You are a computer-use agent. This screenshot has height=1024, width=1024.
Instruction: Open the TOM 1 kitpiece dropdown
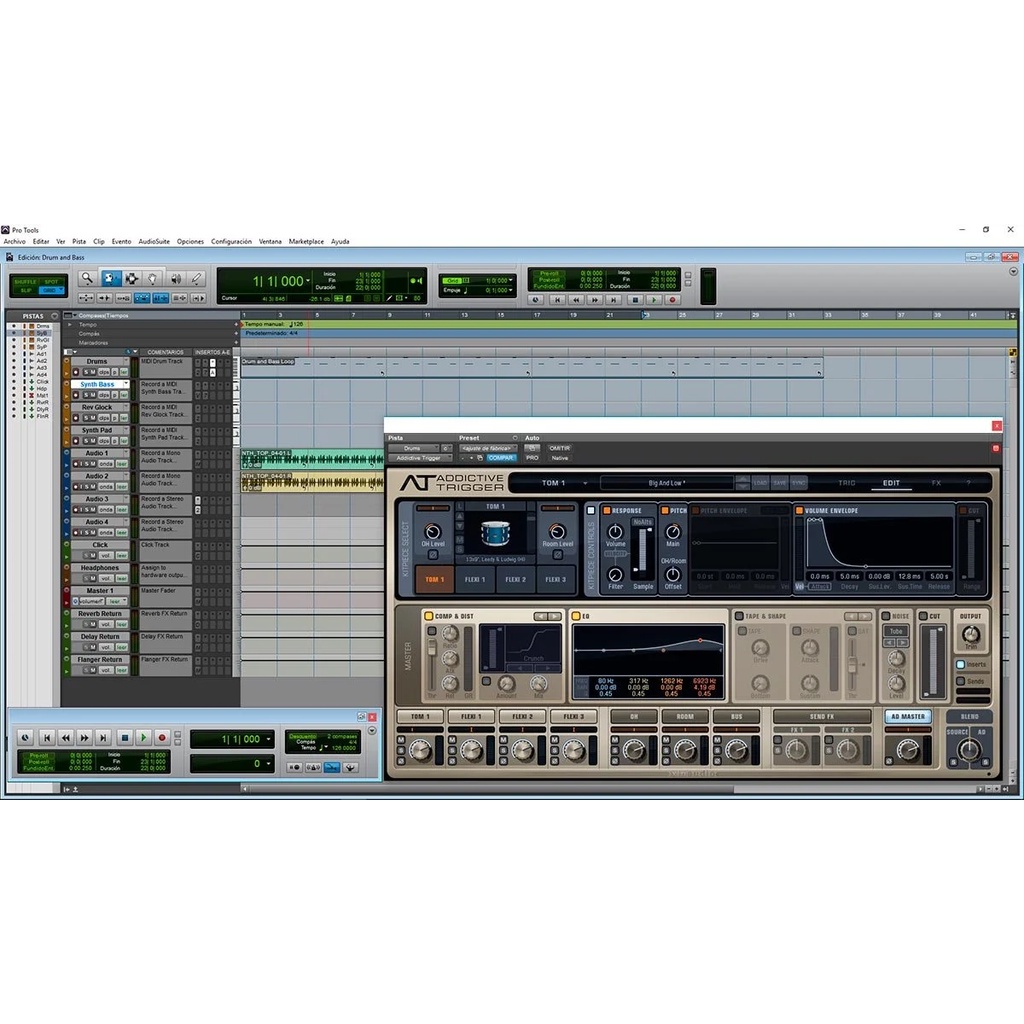585,483
